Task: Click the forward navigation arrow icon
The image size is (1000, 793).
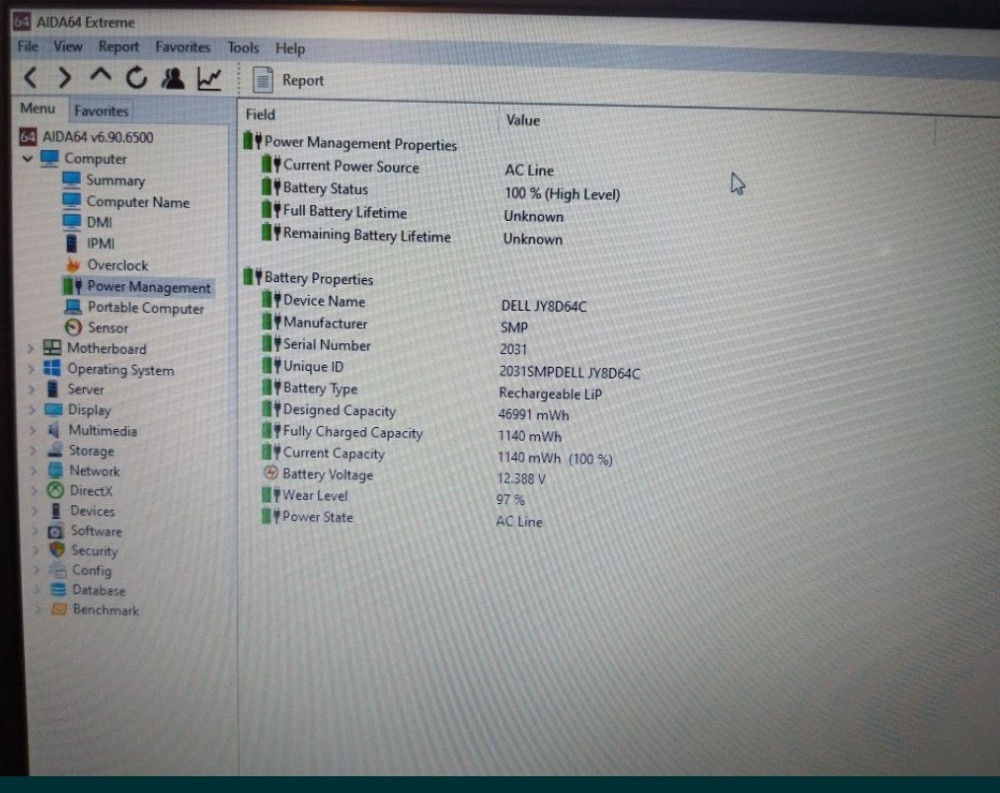Action: coord(64,77)
